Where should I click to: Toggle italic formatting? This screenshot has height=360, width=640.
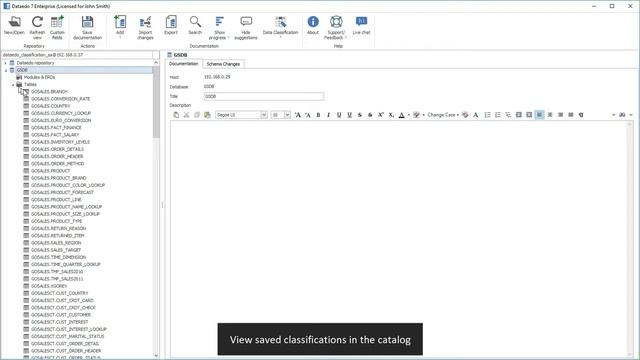(x=329, y=115)
